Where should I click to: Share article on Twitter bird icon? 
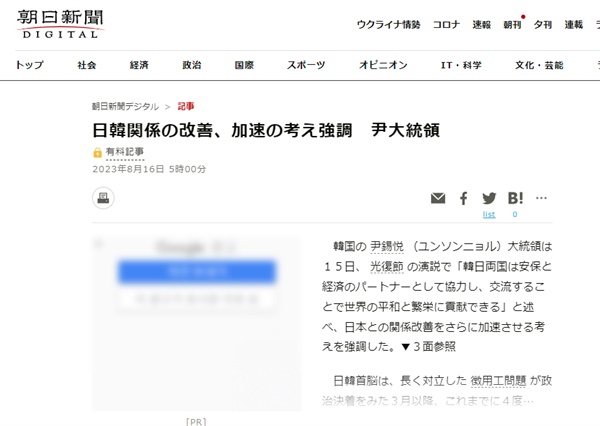click(489, 198)
